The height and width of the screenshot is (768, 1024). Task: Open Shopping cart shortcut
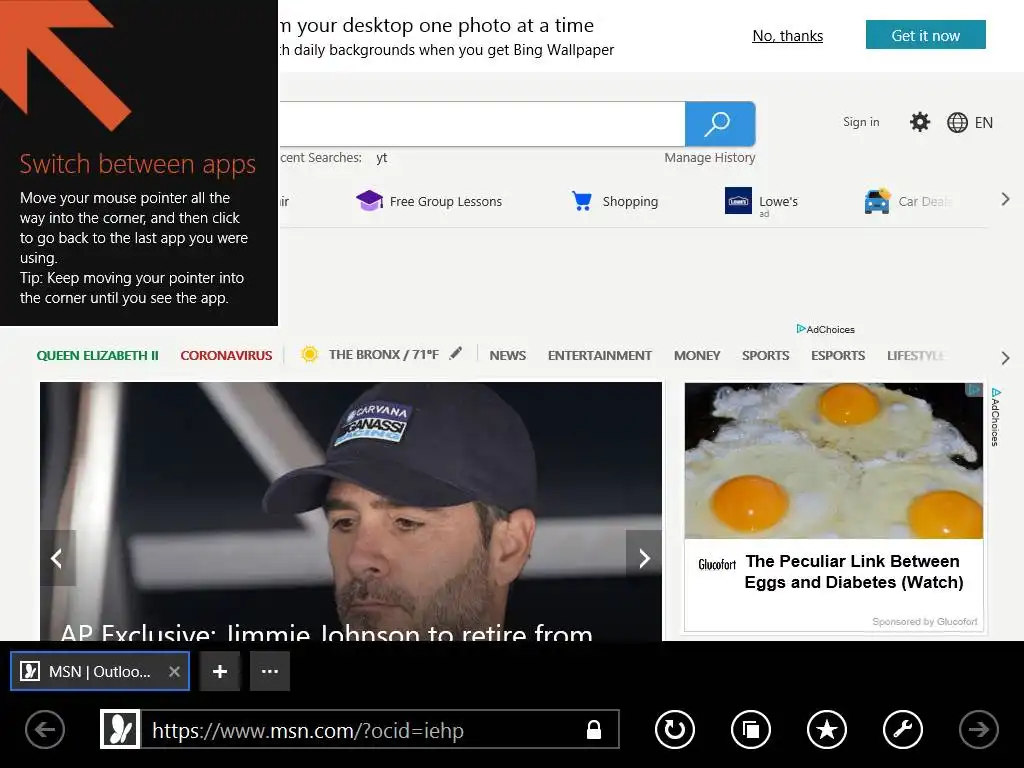point(615,201)
